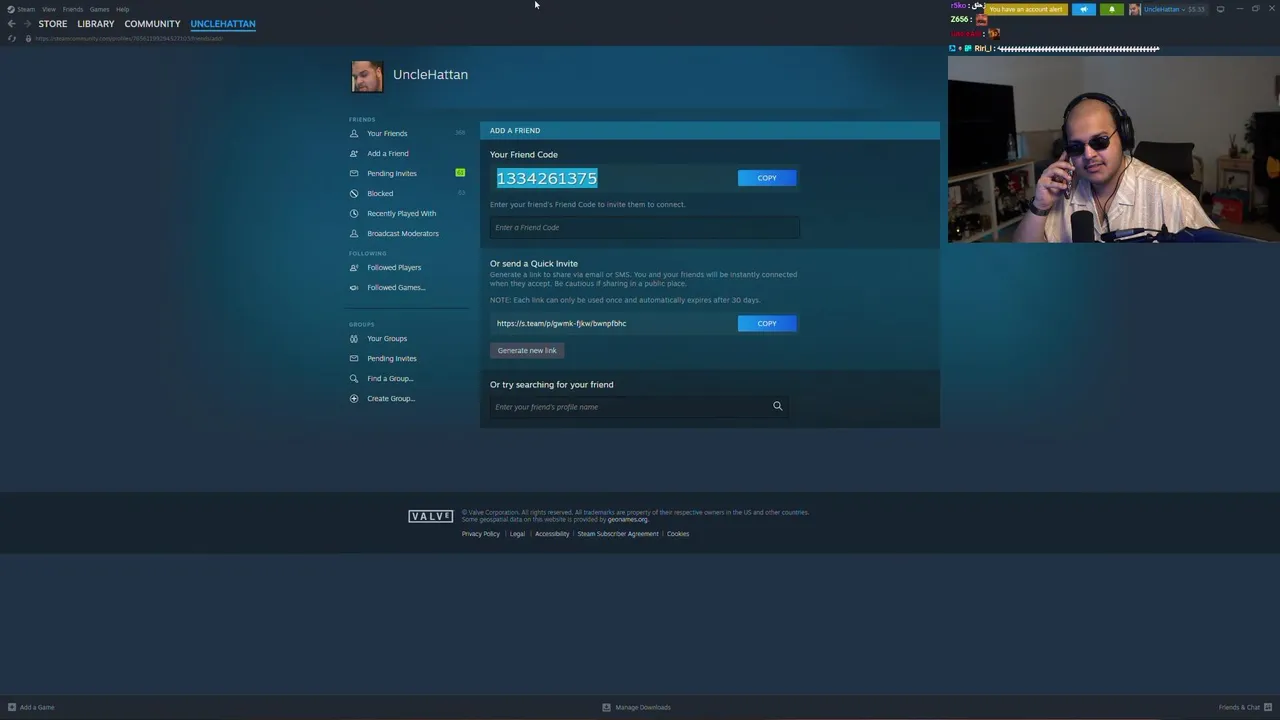Switch to Big Picture mode monitor icon
Screen dimensions: 1280x720
pyautogui.click(x=1220, y=9)
